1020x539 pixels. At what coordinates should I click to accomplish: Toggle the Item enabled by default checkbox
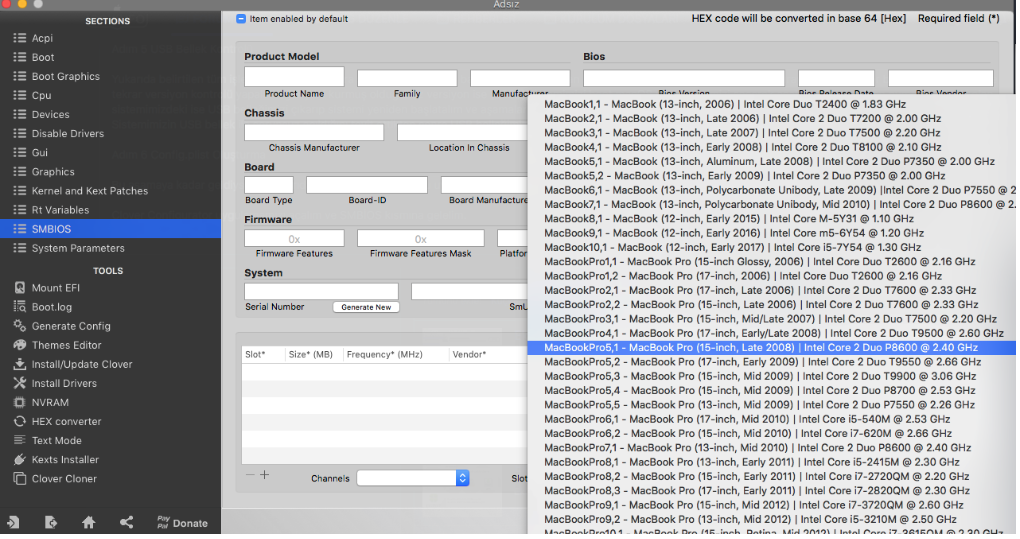point(241,19)
